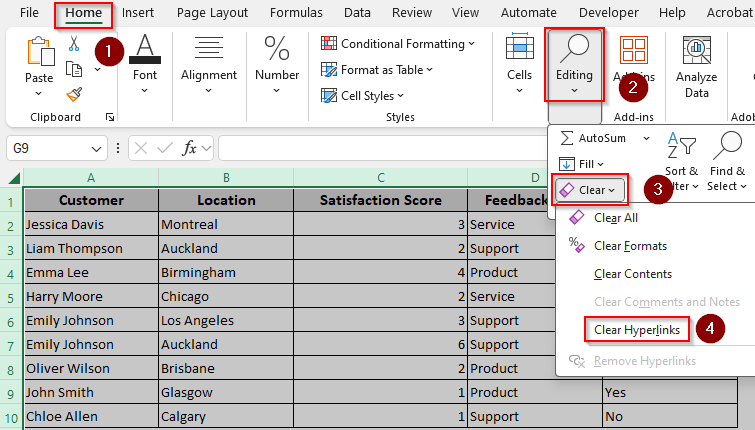
Task: Click the Yes cell in row 9
Action: [670, 392]
